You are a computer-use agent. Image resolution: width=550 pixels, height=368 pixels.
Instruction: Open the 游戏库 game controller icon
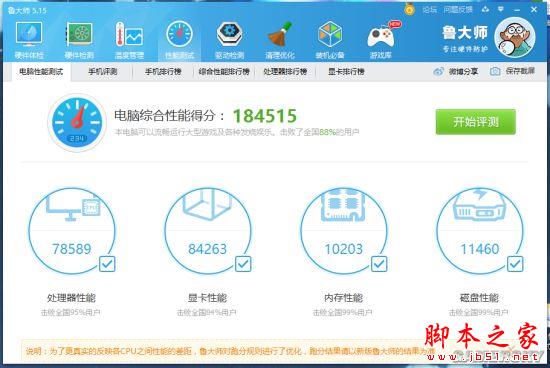[x=380, y=40]
